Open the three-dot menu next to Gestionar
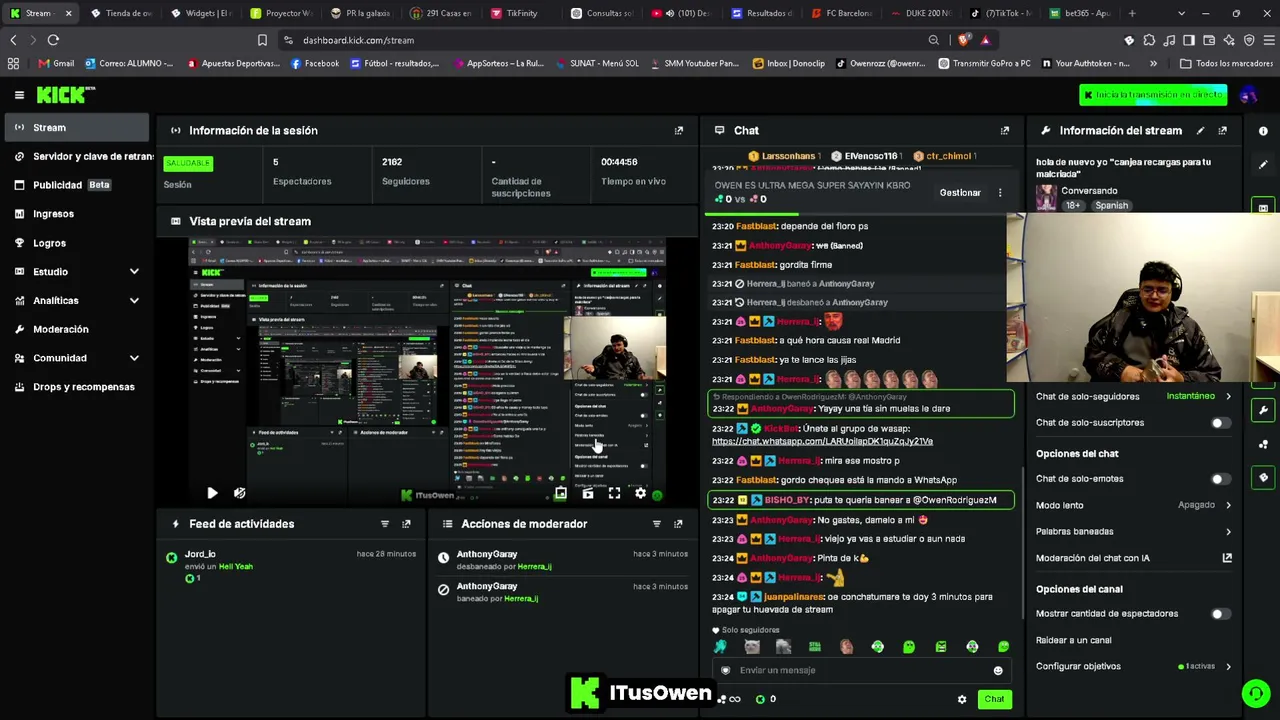This screenshot has width=1280, height=720. [x=1000, y=193]
